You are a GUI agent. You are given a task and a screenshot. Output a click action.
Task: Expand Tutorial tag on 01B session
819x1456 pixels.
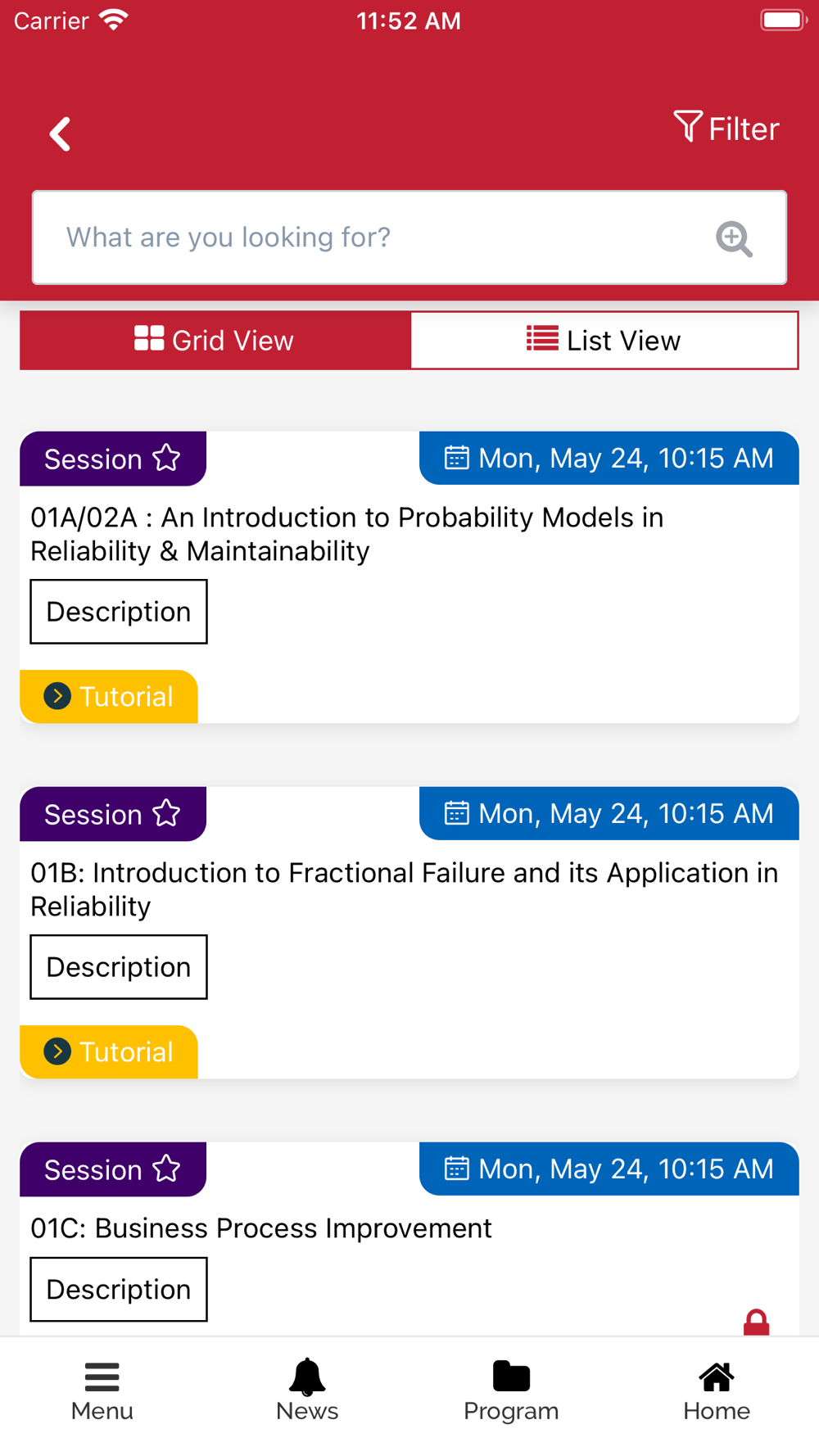click(x=109, y=1052)
